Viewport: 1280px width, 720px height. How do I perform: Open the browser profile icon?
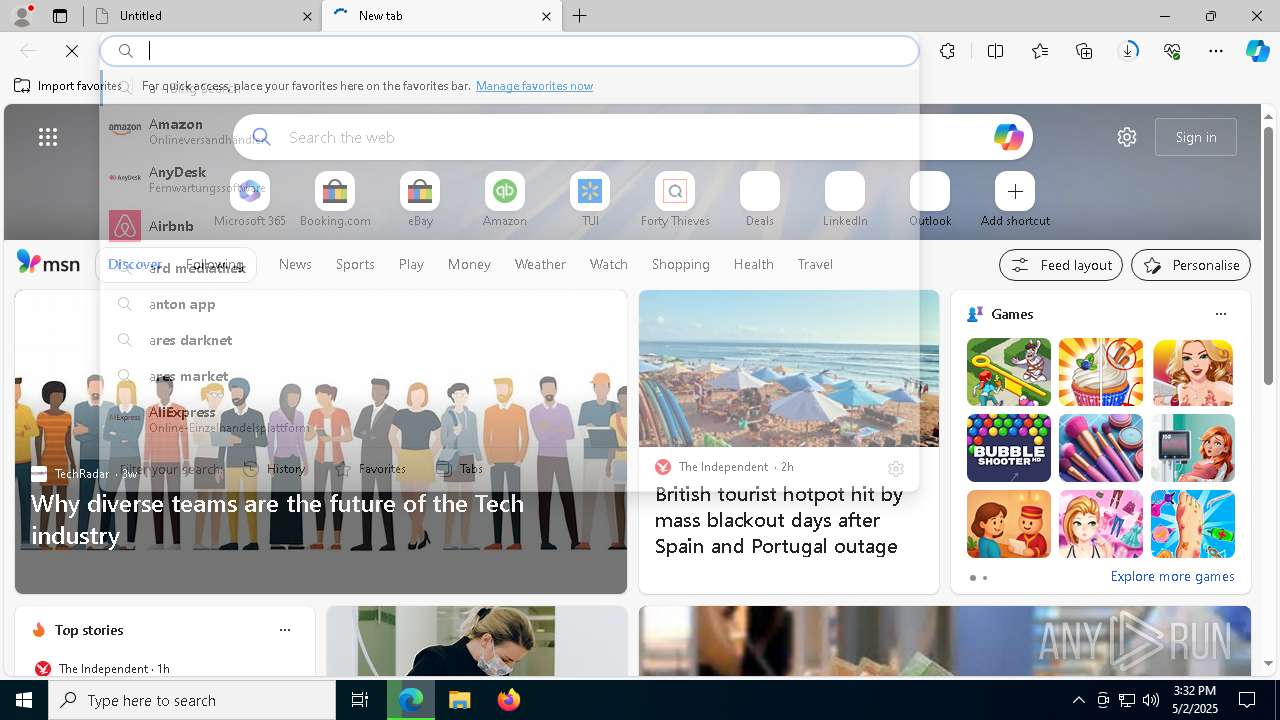coord(21,16)
